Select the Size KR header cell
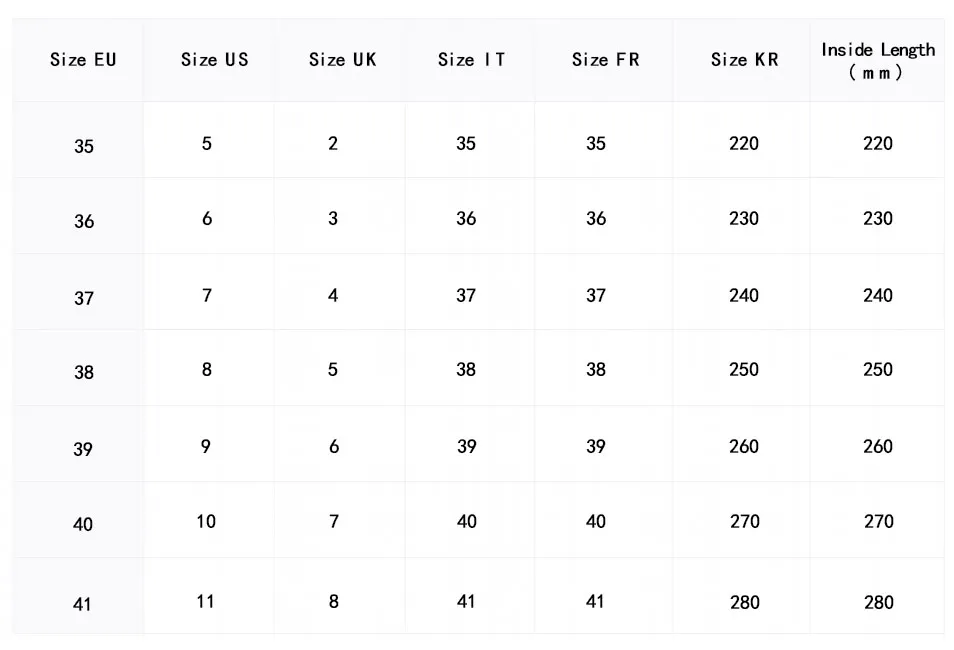 pos(744,60)
